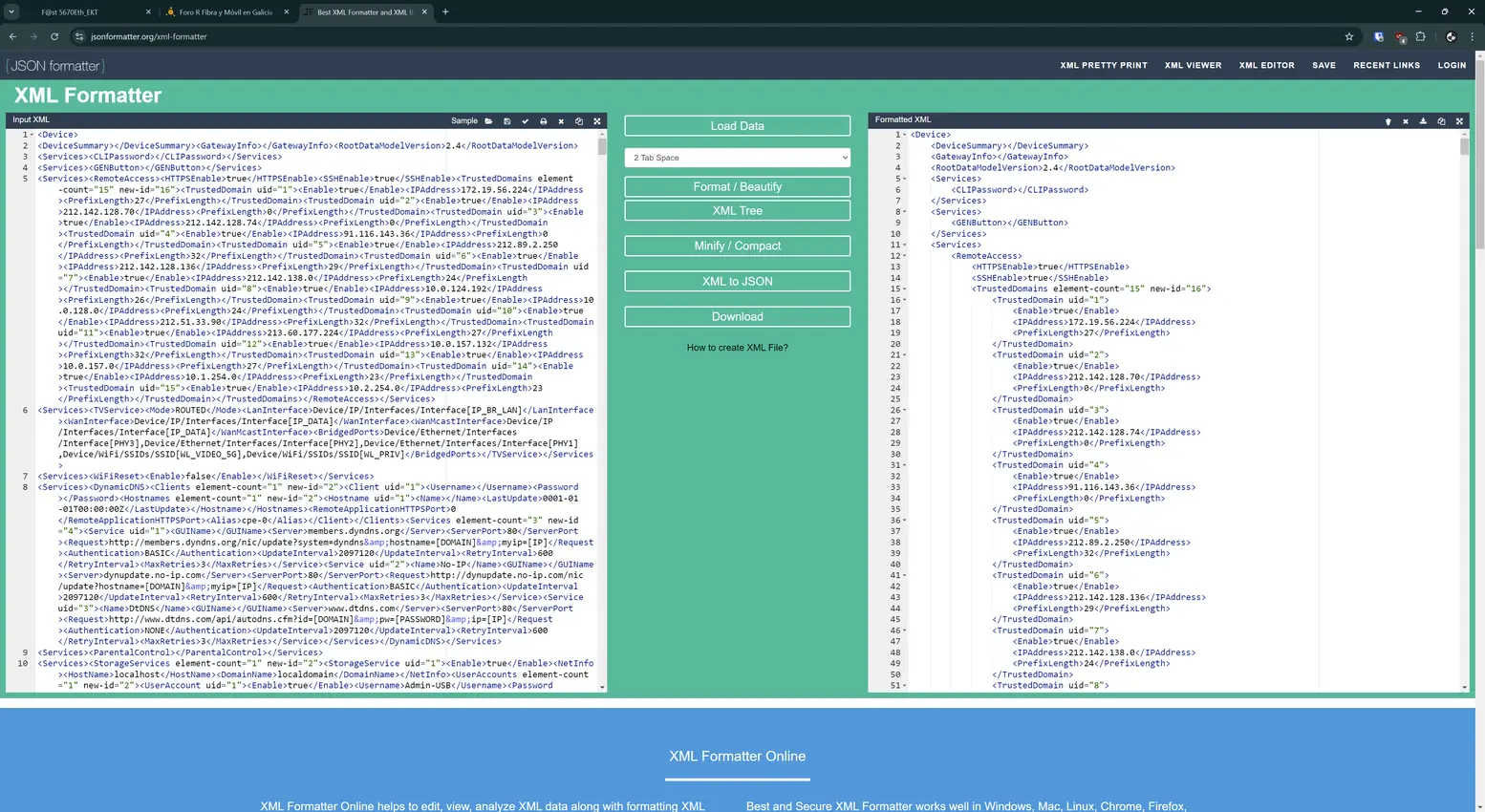
Task: Open the Chrome three-dot menu
Action: click(1472, 36)
